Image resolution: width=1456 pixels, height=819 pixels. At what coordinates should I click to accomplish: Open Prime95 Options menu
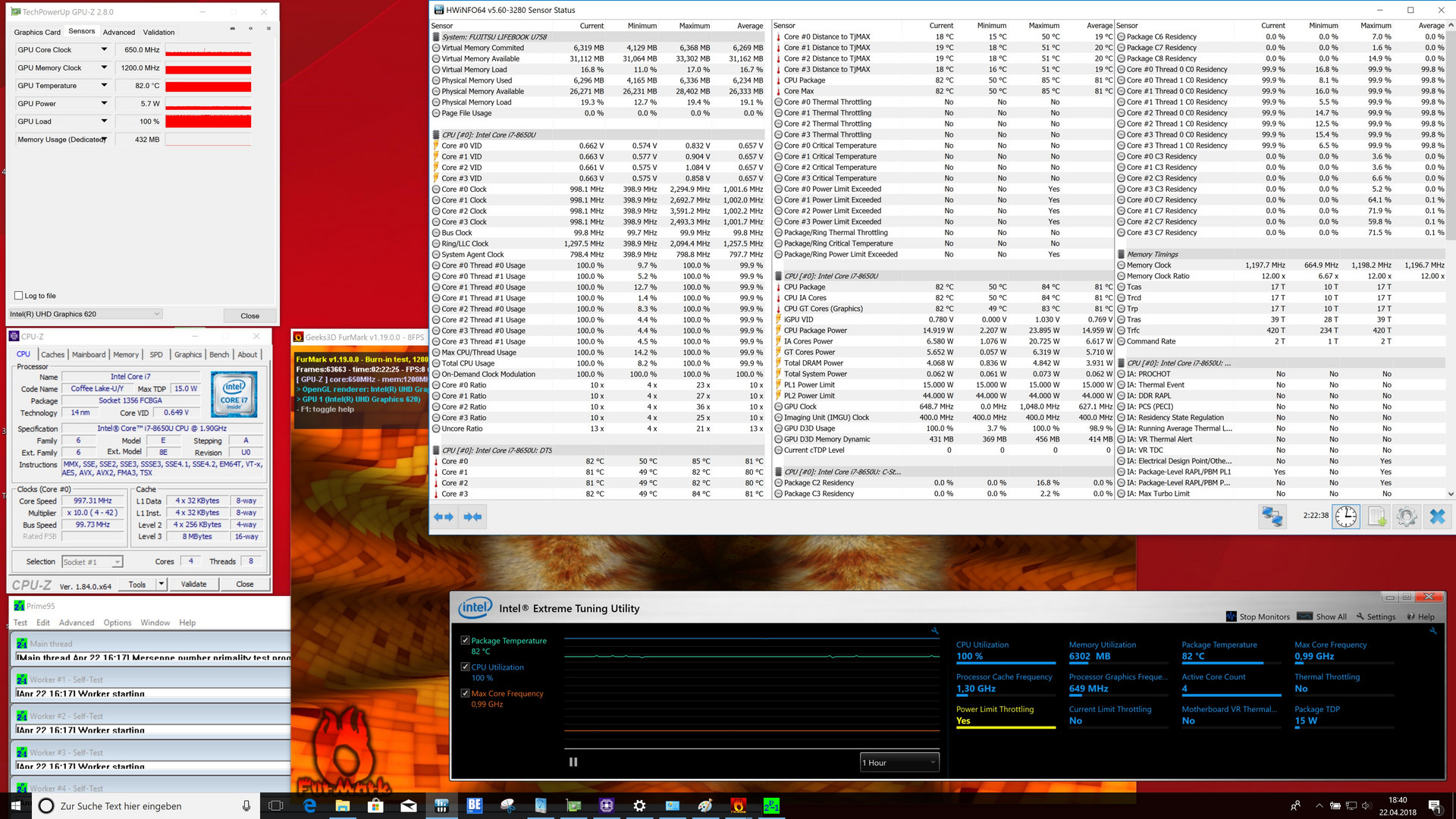pos(118,623)
